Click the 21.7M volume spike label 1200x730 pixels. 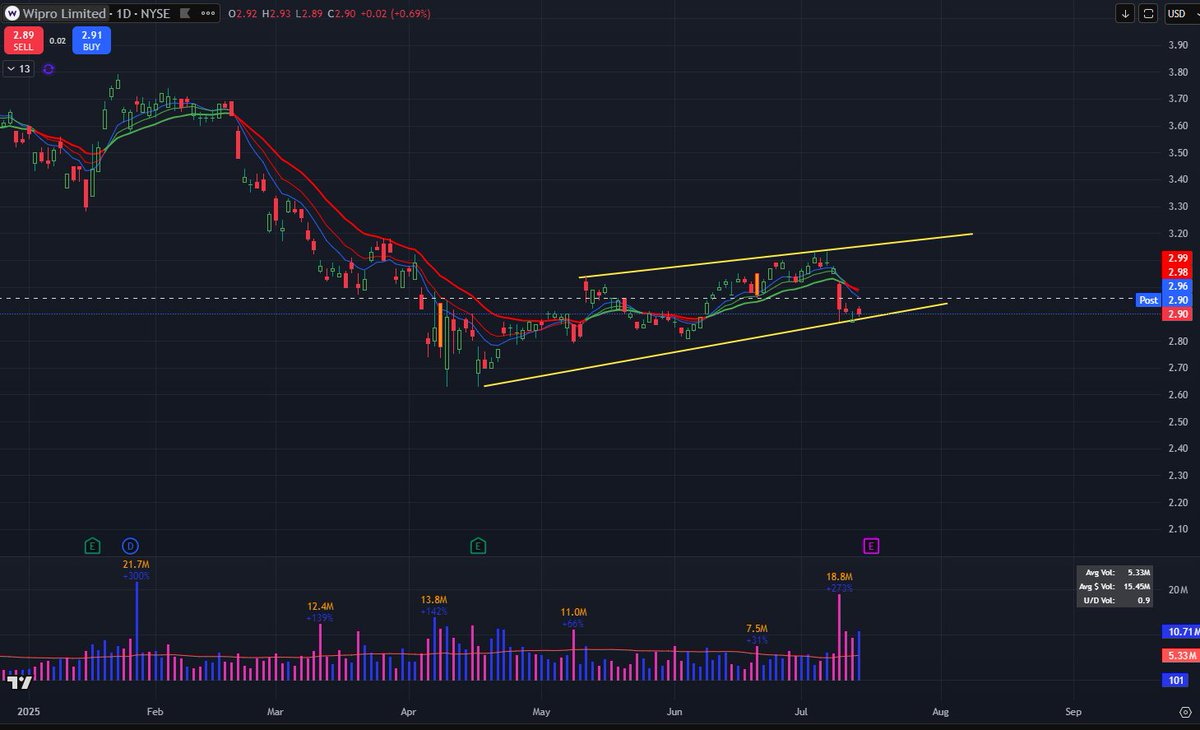[x=137, y=566]
